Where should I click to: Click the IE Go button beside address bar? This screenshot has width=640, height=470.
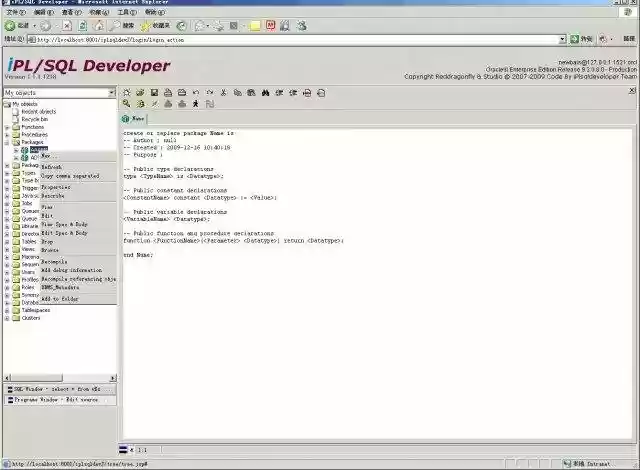(581, 39)
